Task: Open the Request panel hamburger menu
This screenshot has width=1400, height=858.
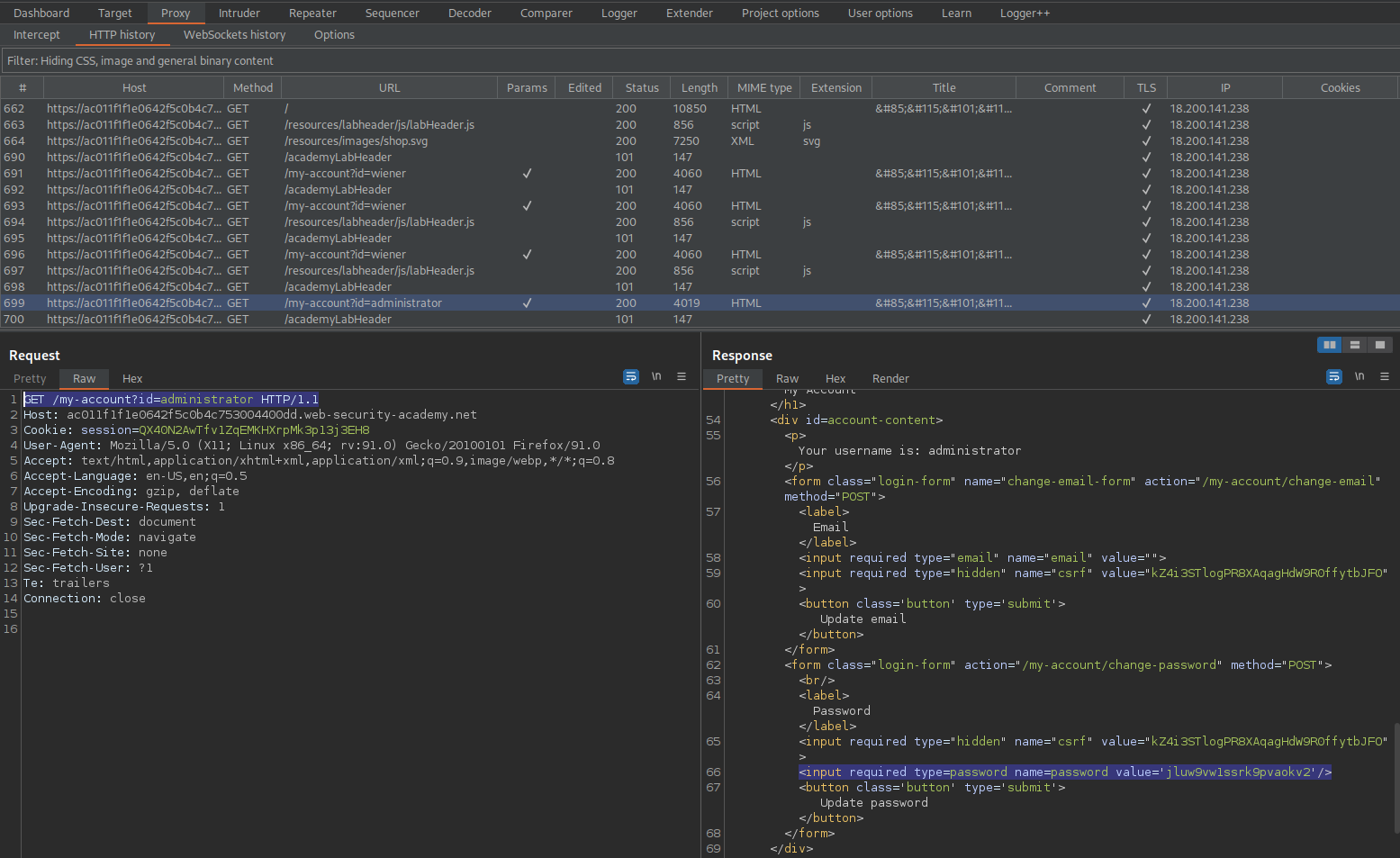Action: (682, 376)
